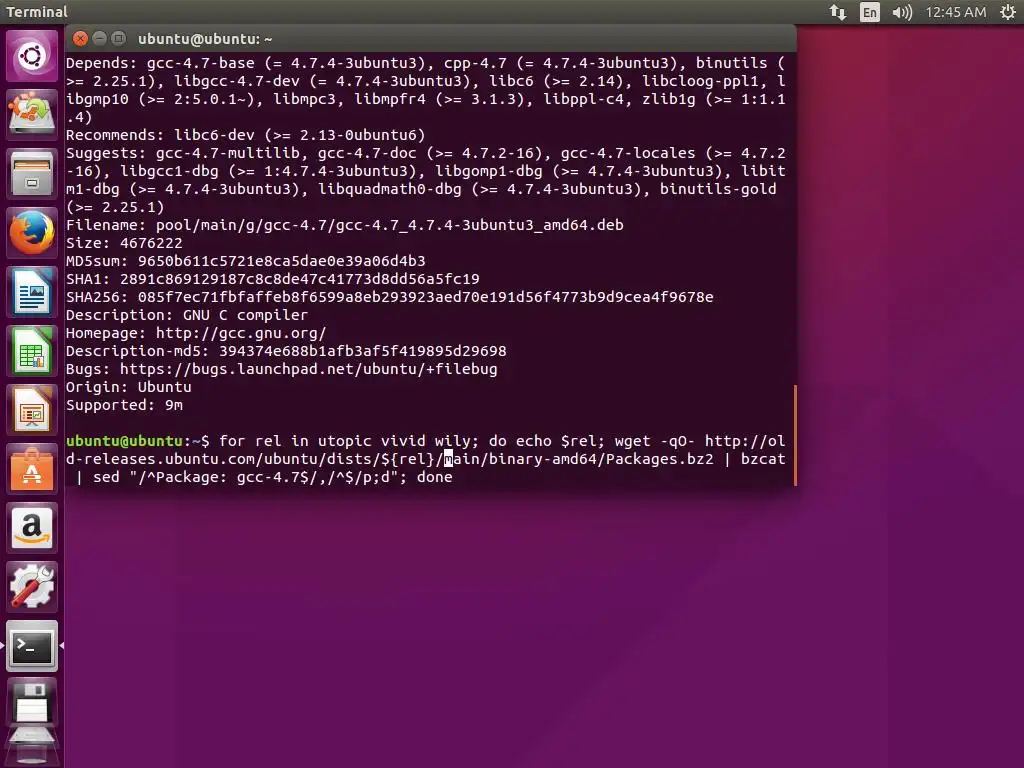This screenshot has height=768, width=1024.
Task: Open LibreOffice Impress presentation app
Action: click(31, 410)
